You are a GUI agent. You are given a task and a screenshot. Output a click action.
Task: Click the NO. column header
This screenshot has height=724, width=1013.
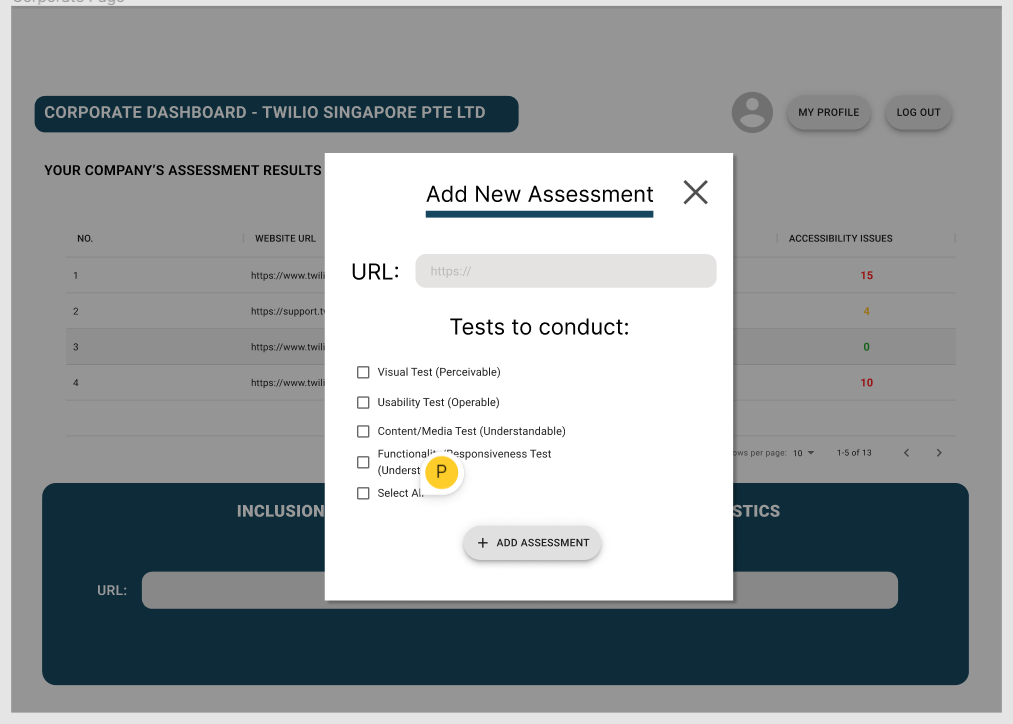coord(85,238)
